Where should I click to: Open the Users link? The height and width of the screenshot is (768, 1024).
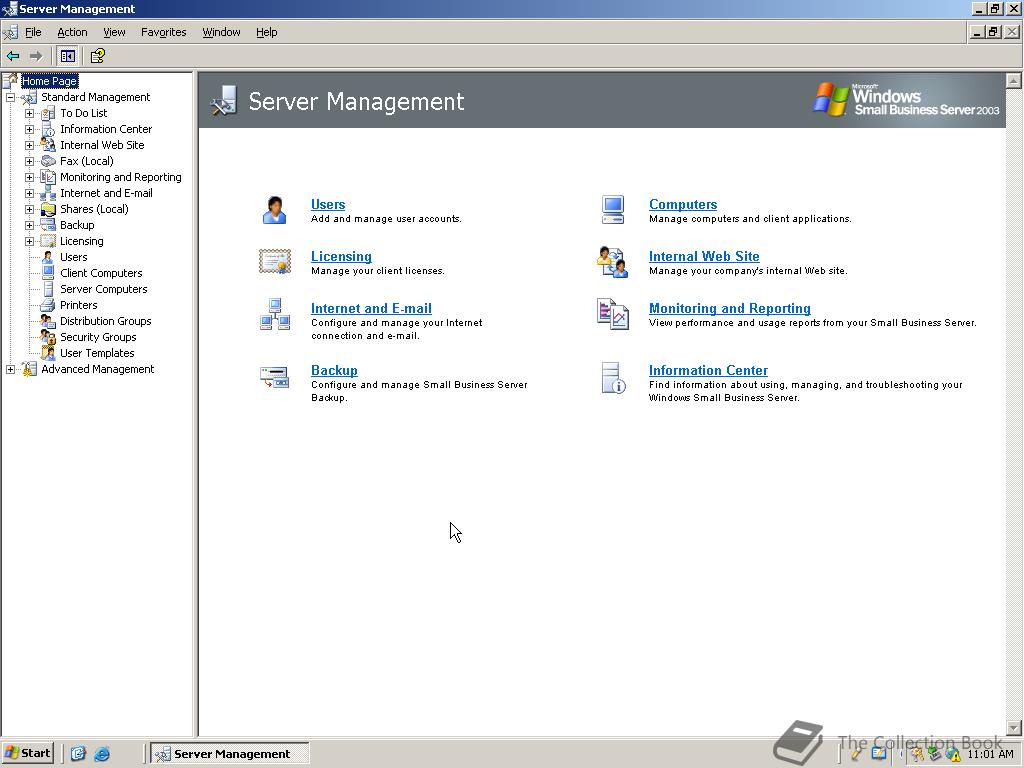pos(328,204)
